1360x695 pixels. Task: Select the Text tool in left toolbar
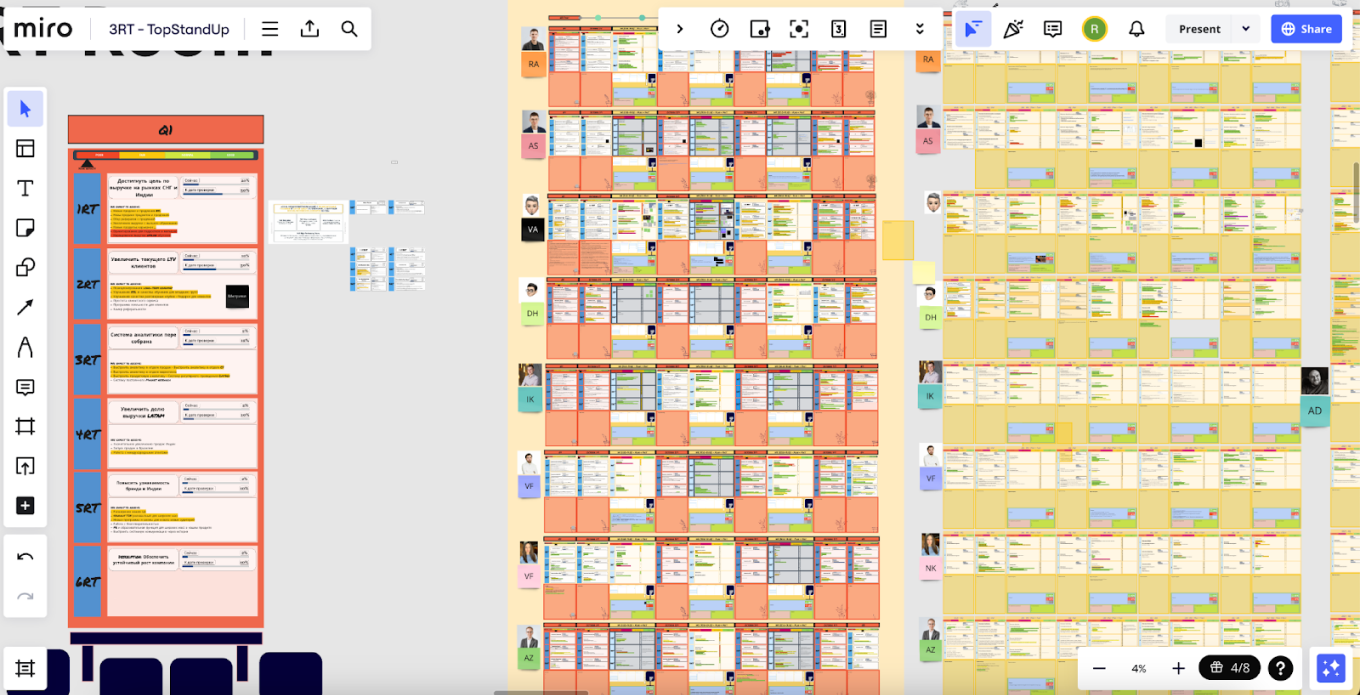click(25, 189)
